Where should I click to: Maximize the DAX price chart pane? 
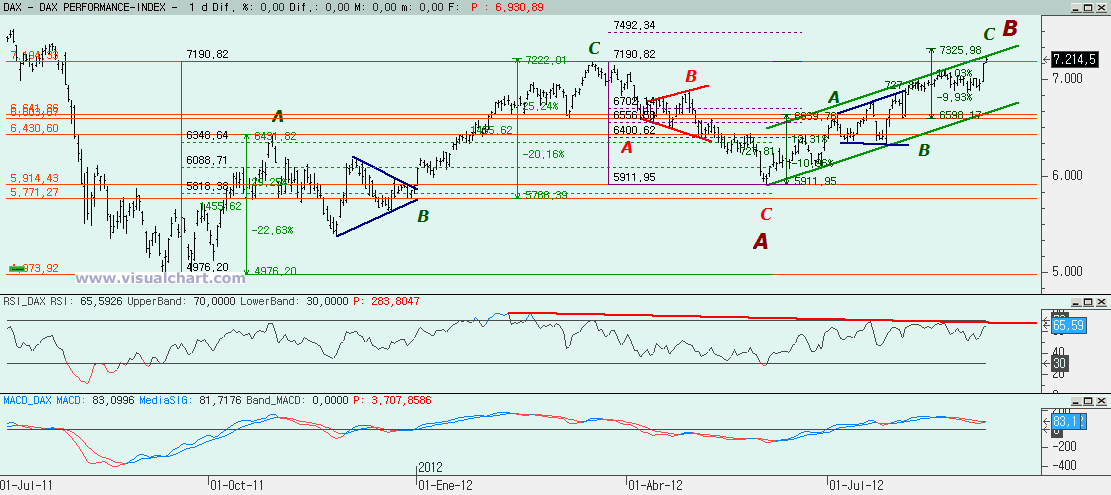(1090, 8)
